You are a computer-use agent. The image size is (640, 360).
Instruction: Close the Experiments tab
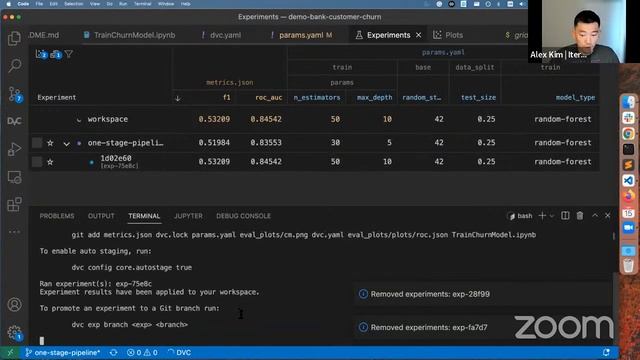(418, 35)
